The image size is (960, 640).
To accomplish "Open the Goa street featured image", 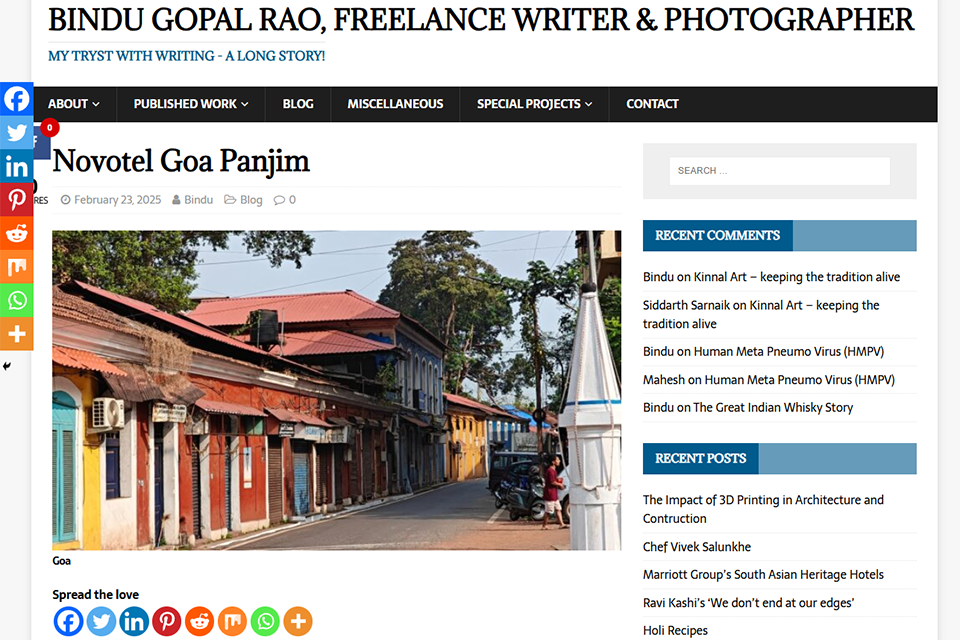I will (x=336, y=390).
